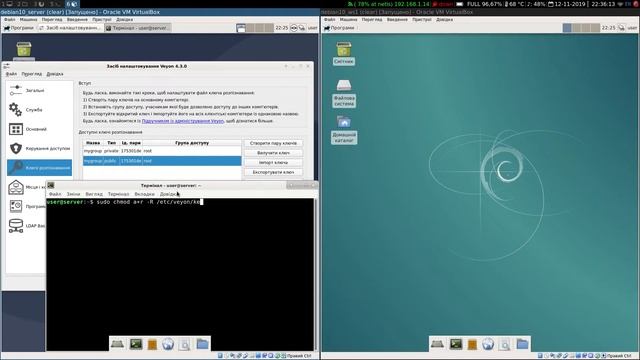Select the mygroup private key row

pyautogui.click(x=162, y=151)
